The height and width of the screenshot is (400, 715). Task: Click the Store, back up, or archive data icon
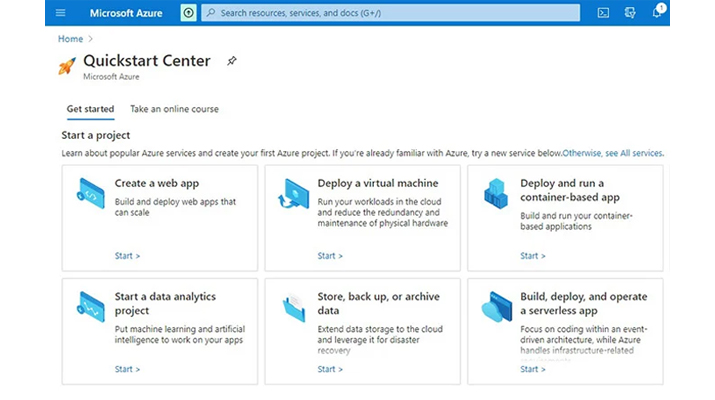tap(294, 308)
